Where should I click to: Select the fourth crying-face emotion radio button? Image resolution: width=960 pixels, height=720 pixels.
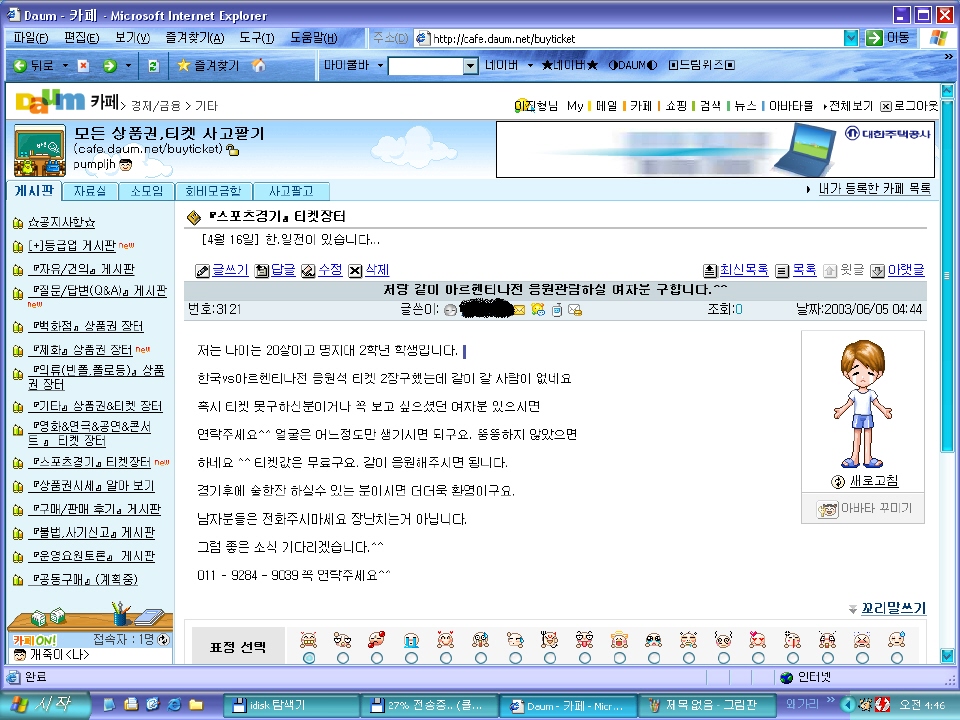pos(411,658)
